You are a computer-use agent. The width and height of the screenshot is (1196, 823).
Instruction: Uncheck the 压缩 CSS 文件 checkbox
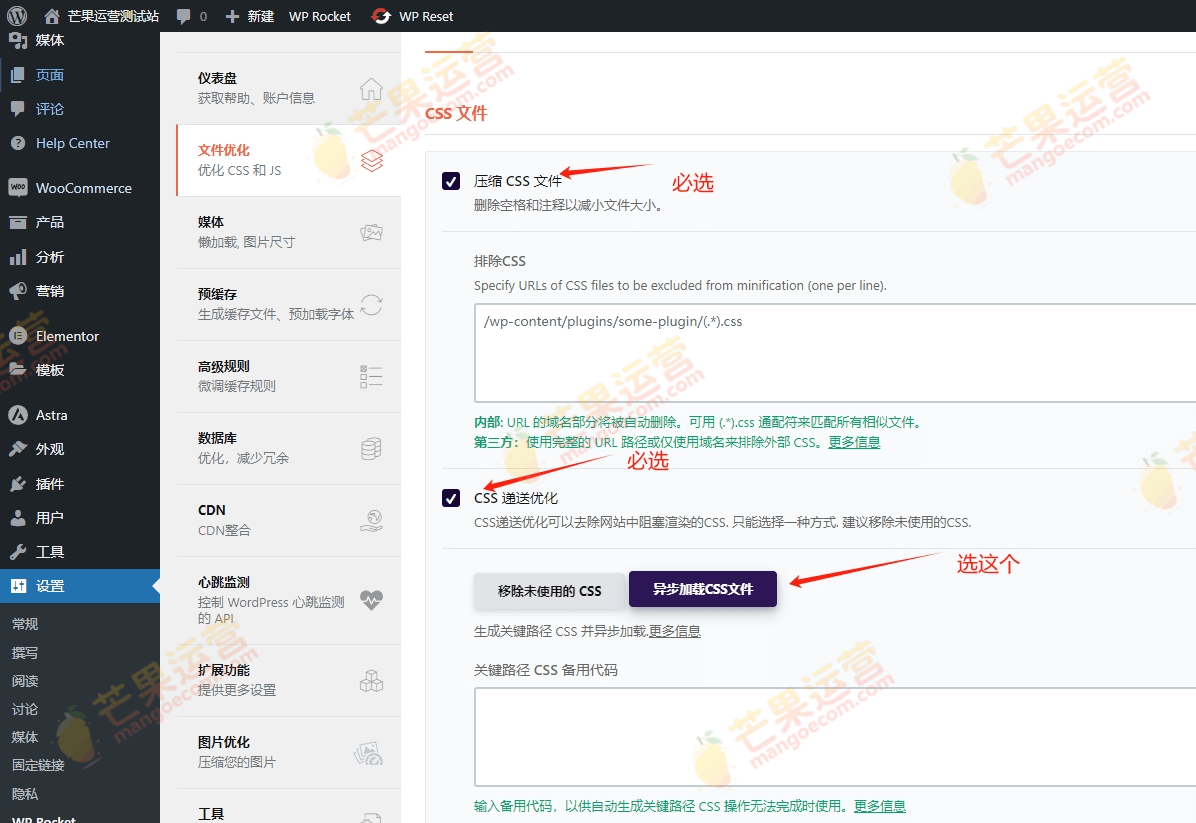[451, 181]
